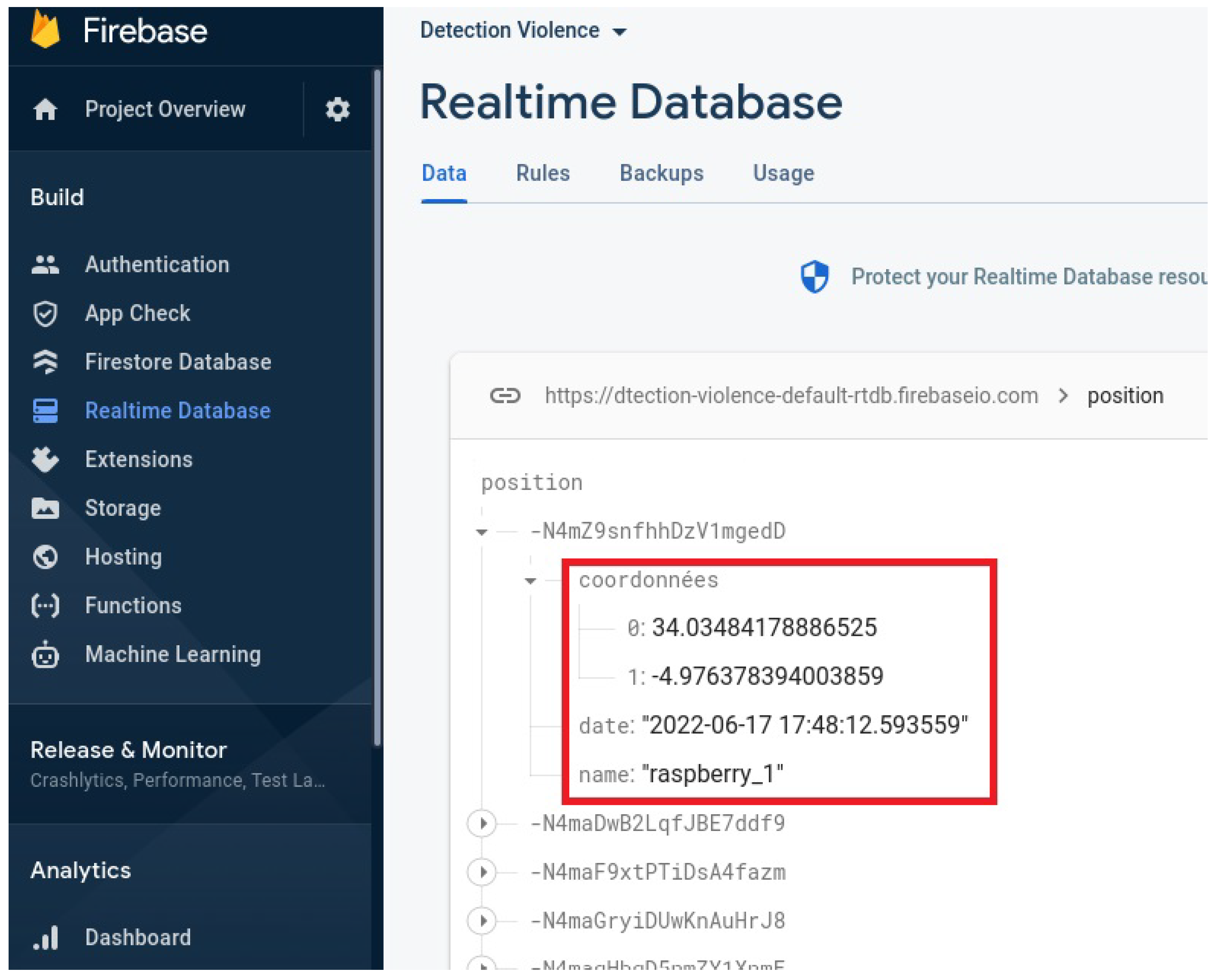Open App Check in the sidebar

[138, 314]
